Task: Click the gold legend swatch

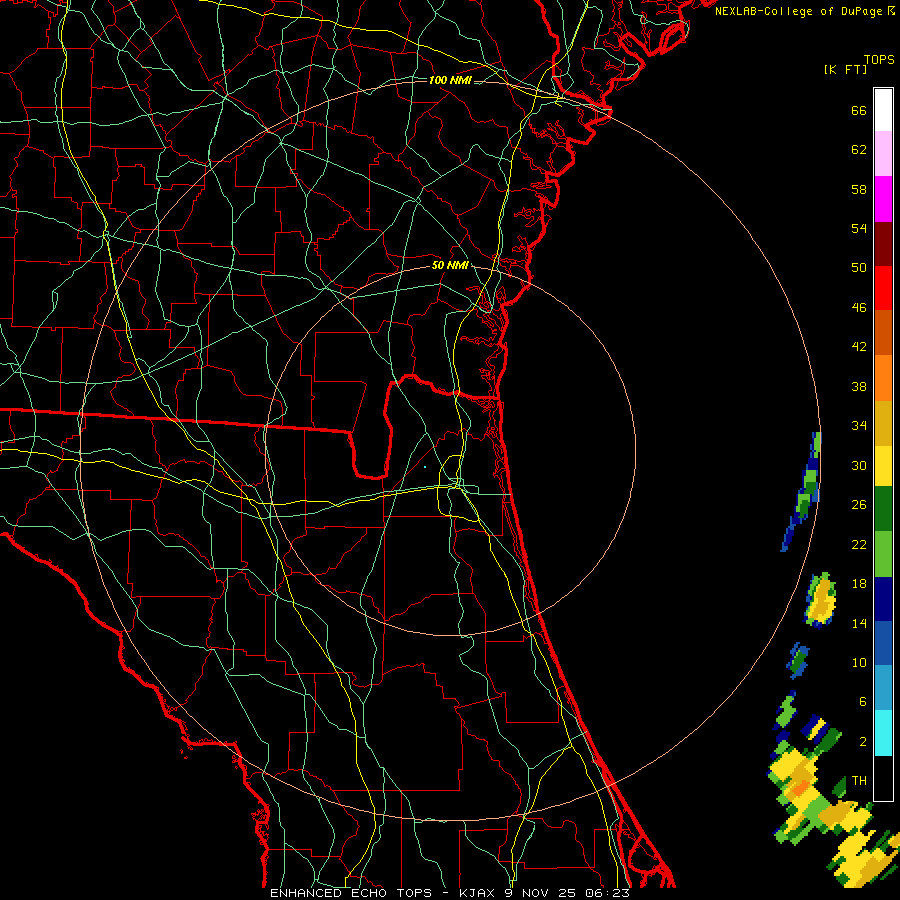Action: point(883,423)
